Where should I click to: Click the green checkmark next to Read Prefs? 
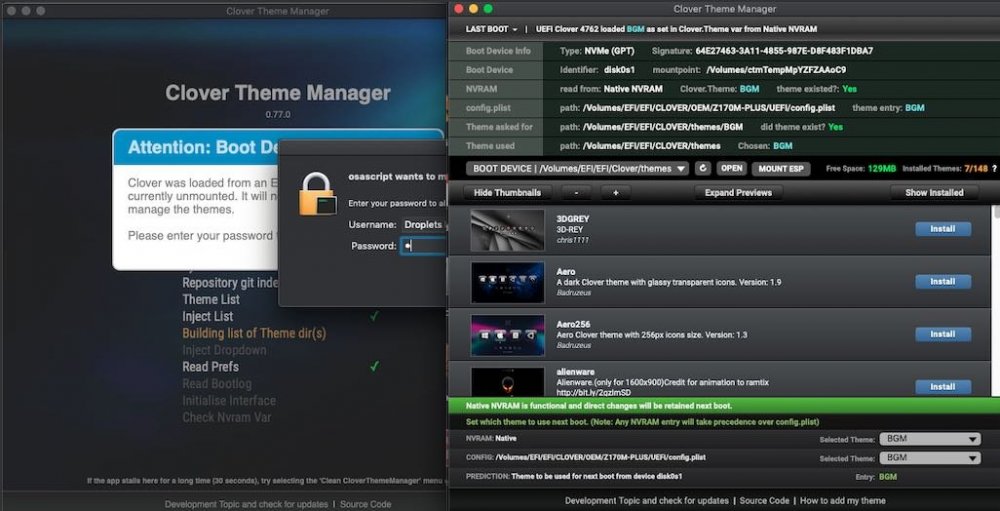(x=374, y=366)
